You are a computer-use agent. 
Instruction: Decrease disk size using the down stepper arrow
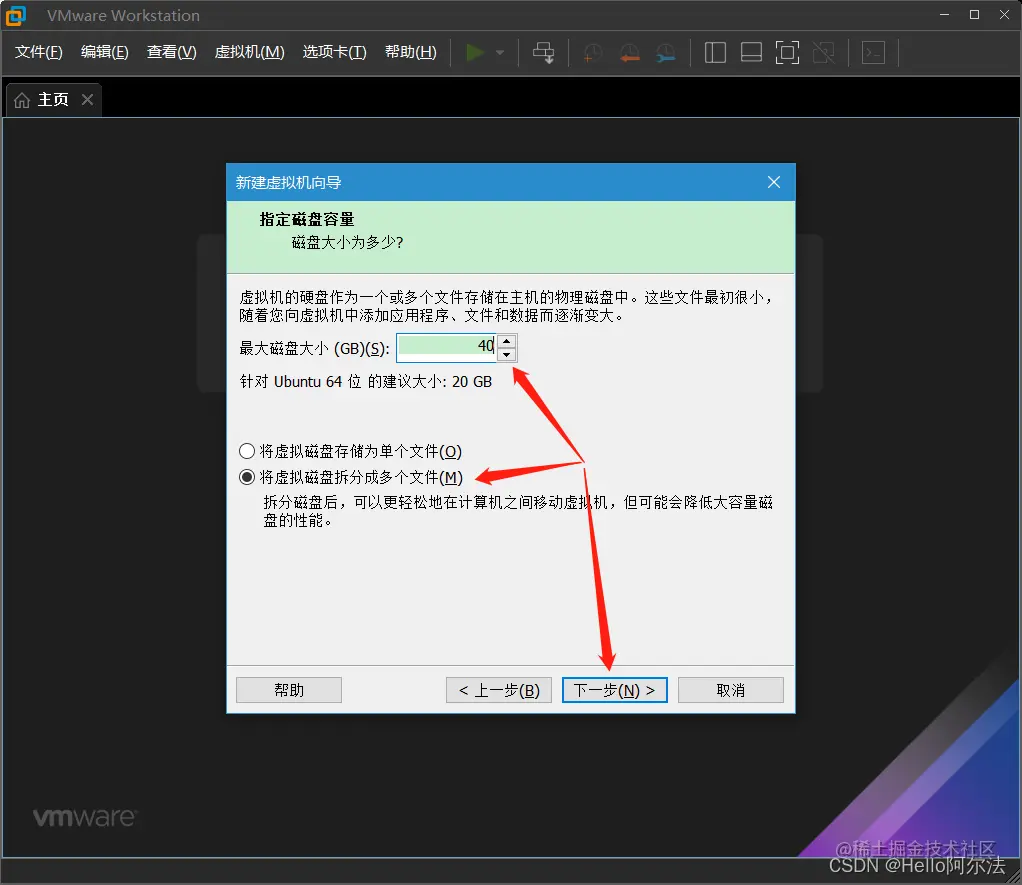point(507,352)
